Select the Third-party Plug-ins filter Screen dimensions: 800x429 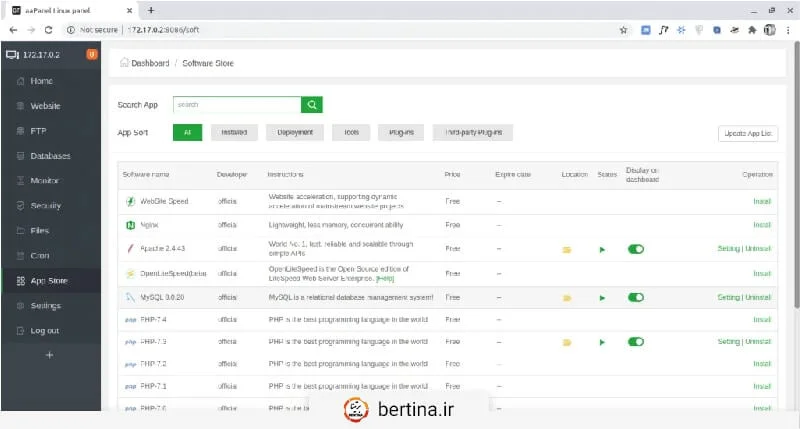473,133
